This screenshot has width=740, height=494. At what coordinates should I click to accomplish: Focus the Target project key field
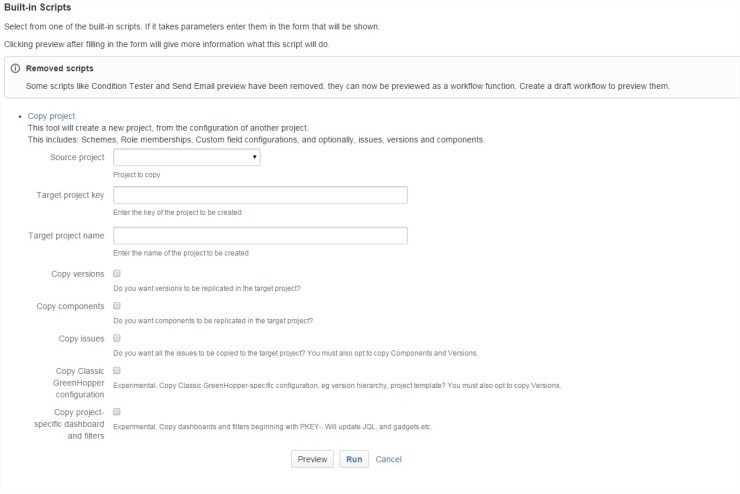tap(260, 195)
